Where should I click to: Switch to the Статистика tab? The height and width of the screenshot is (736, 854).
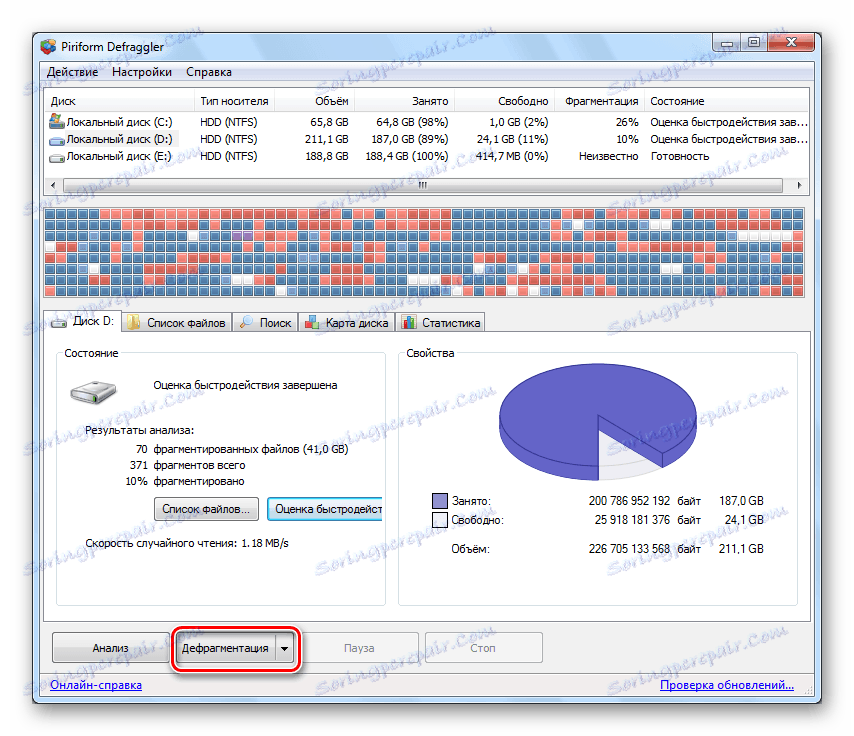tap(442, 323)
